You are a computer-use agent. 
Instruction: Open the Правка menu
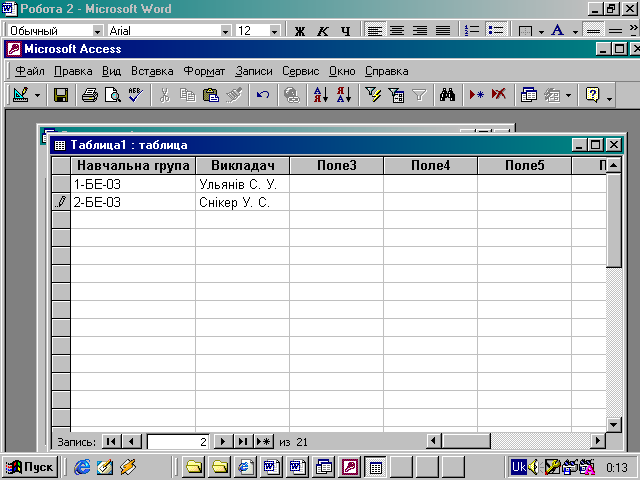click(73, 71)
